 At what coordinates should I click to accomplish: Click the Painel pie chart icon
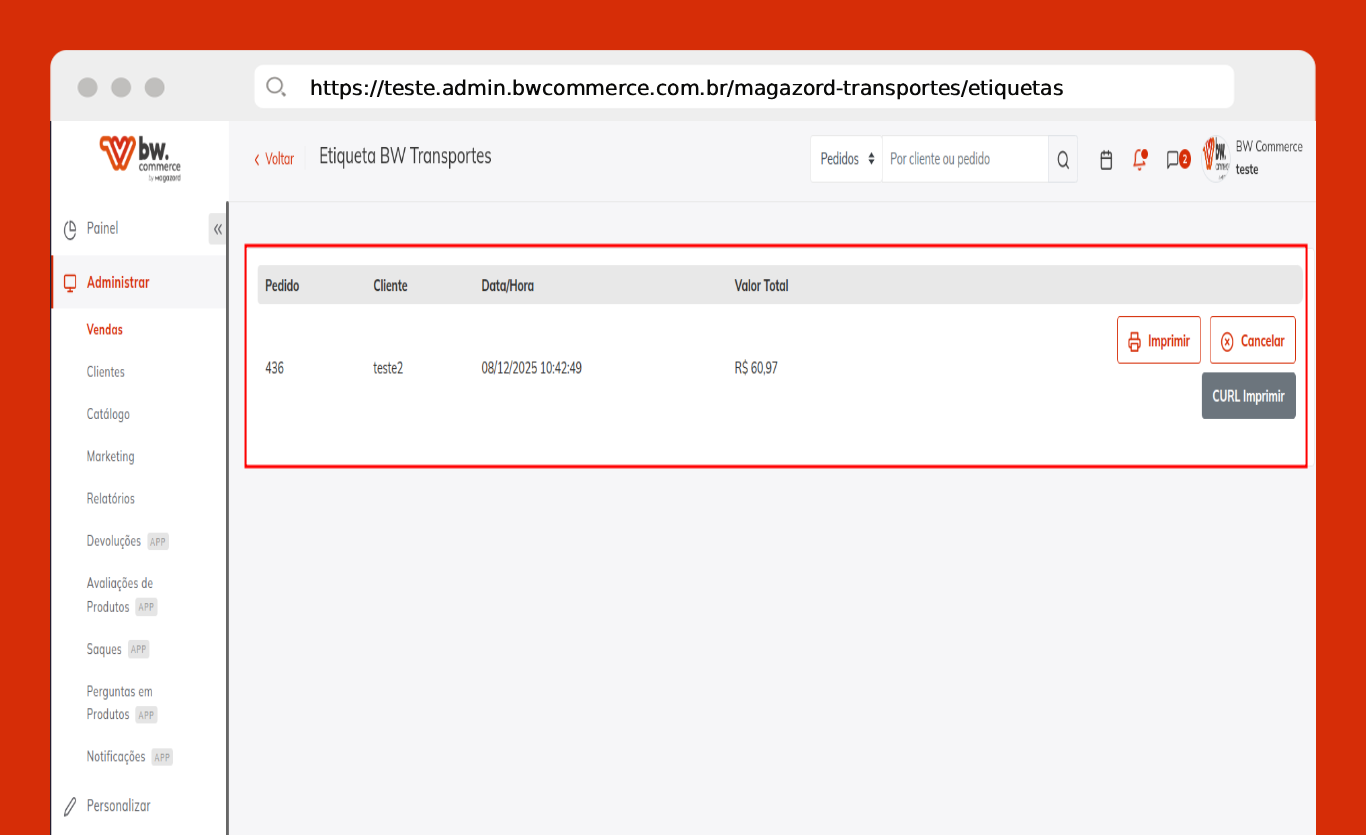click(70, 229)
